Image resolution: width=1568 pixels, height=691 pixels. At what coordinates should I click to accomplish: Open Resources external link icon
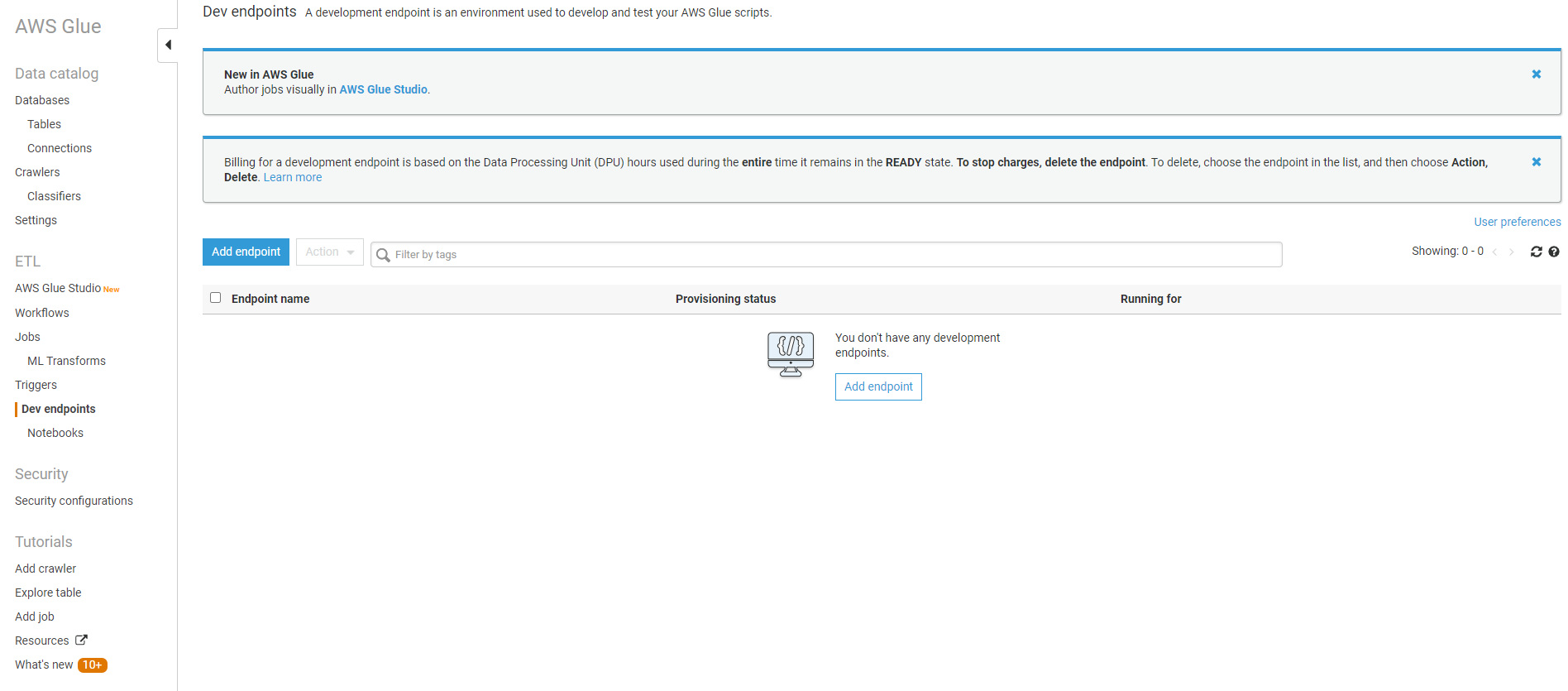click(81, 641)
